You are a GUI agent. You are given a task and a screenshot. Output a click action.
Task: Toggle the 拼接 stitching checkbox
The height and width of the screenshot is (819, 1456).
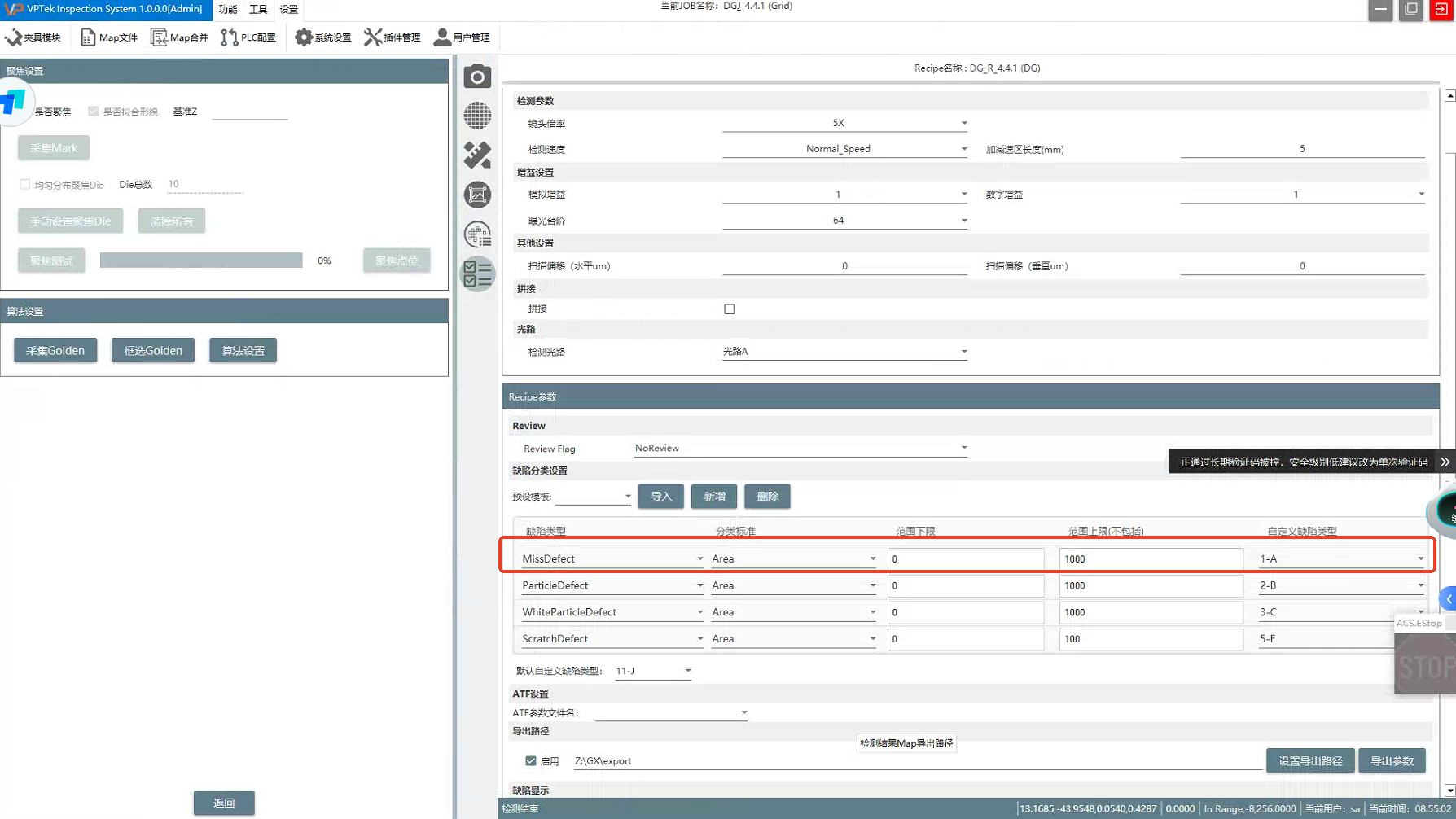click(x=730, y=309)
